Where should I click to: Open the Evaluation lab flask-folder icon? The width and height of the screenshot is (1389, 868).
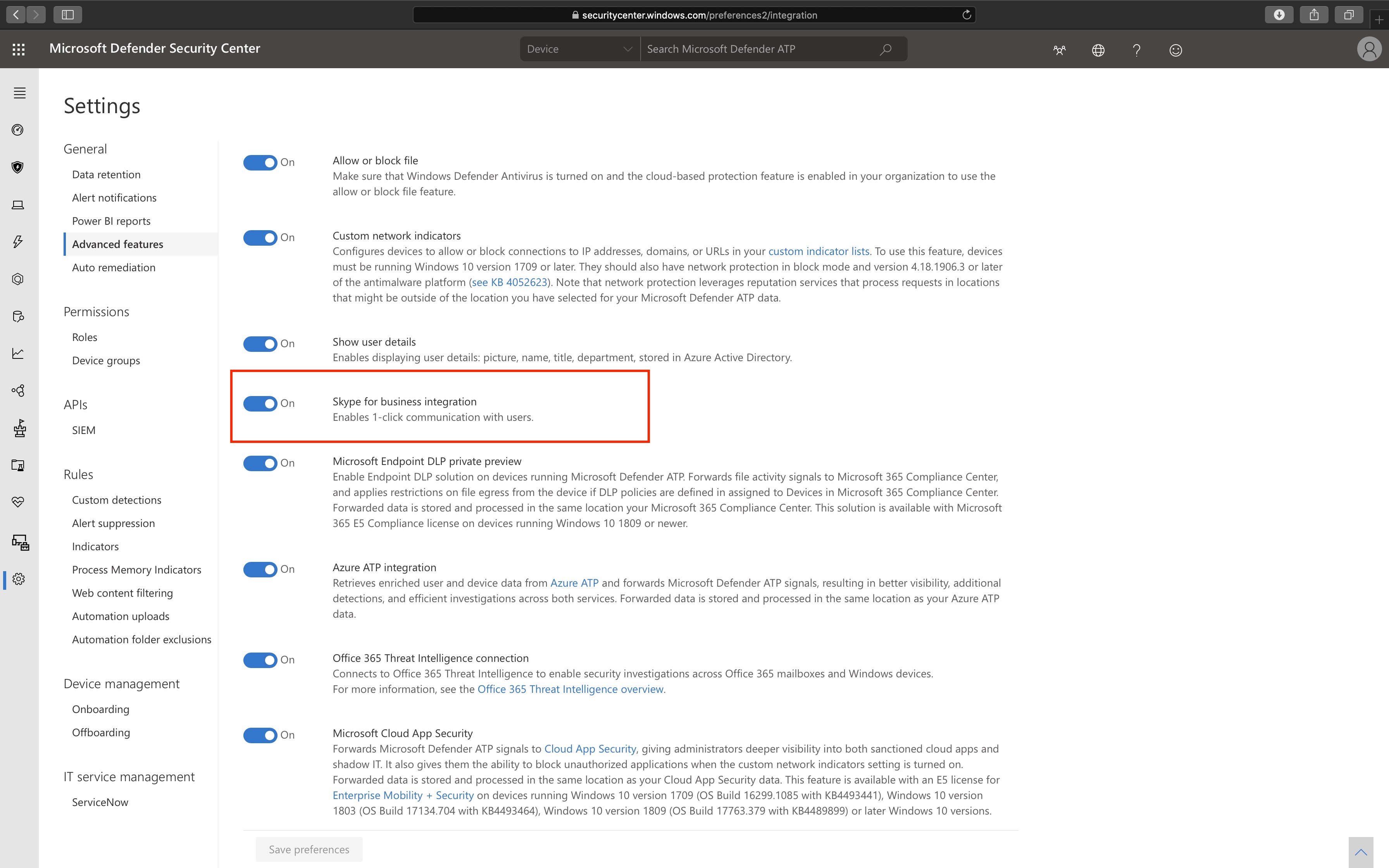[x=18, y=465]
